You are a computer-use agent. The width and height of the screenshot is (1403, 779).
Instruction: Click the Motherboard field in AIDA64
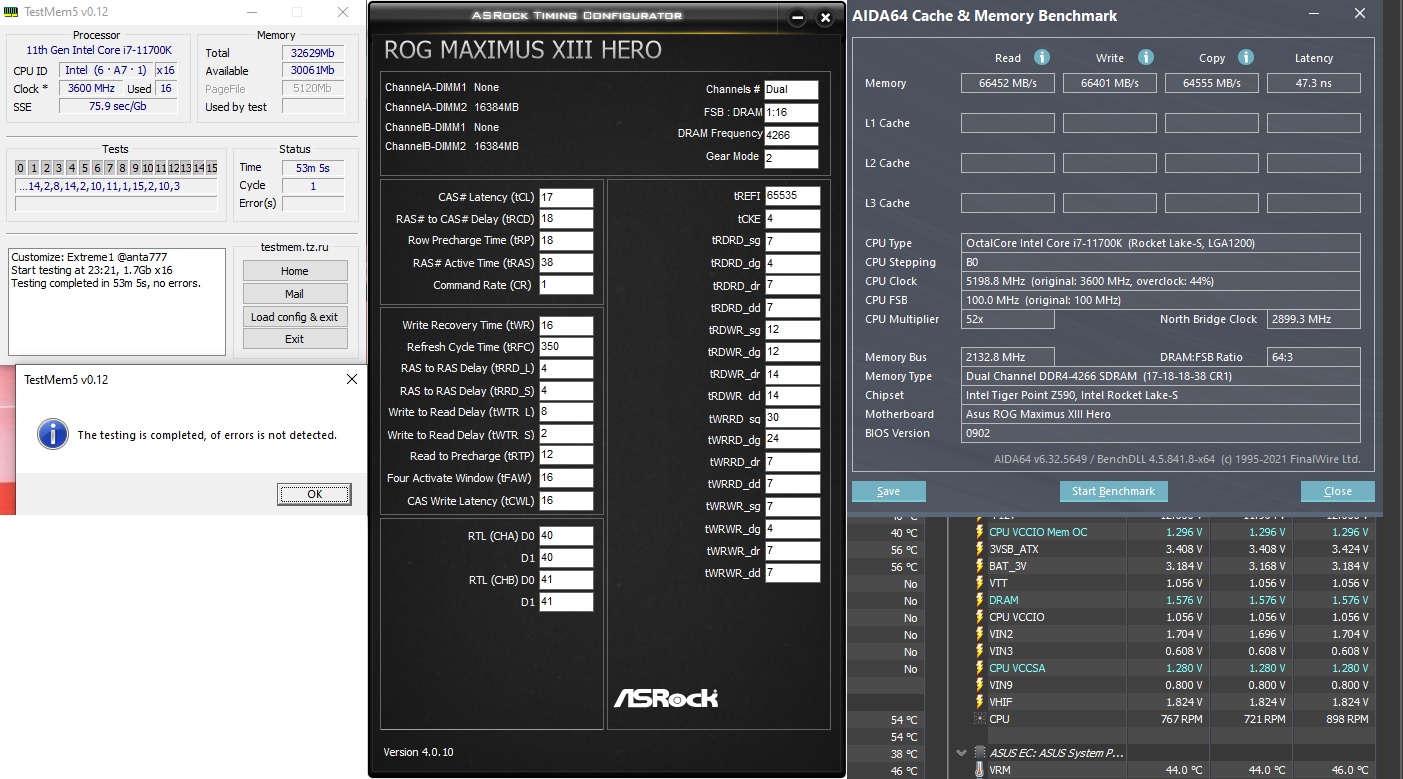[x=1161, y=414]
